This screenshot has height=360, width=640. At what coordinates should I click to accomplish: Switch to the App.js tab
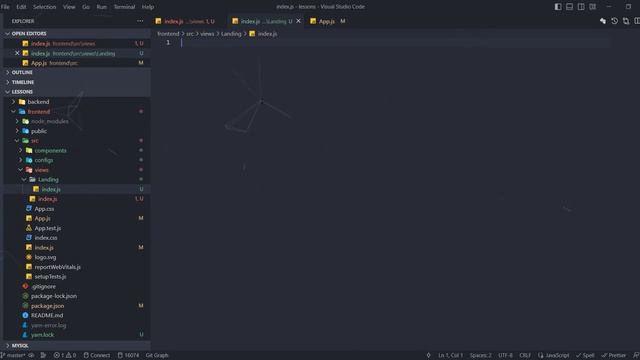[328, 21]
